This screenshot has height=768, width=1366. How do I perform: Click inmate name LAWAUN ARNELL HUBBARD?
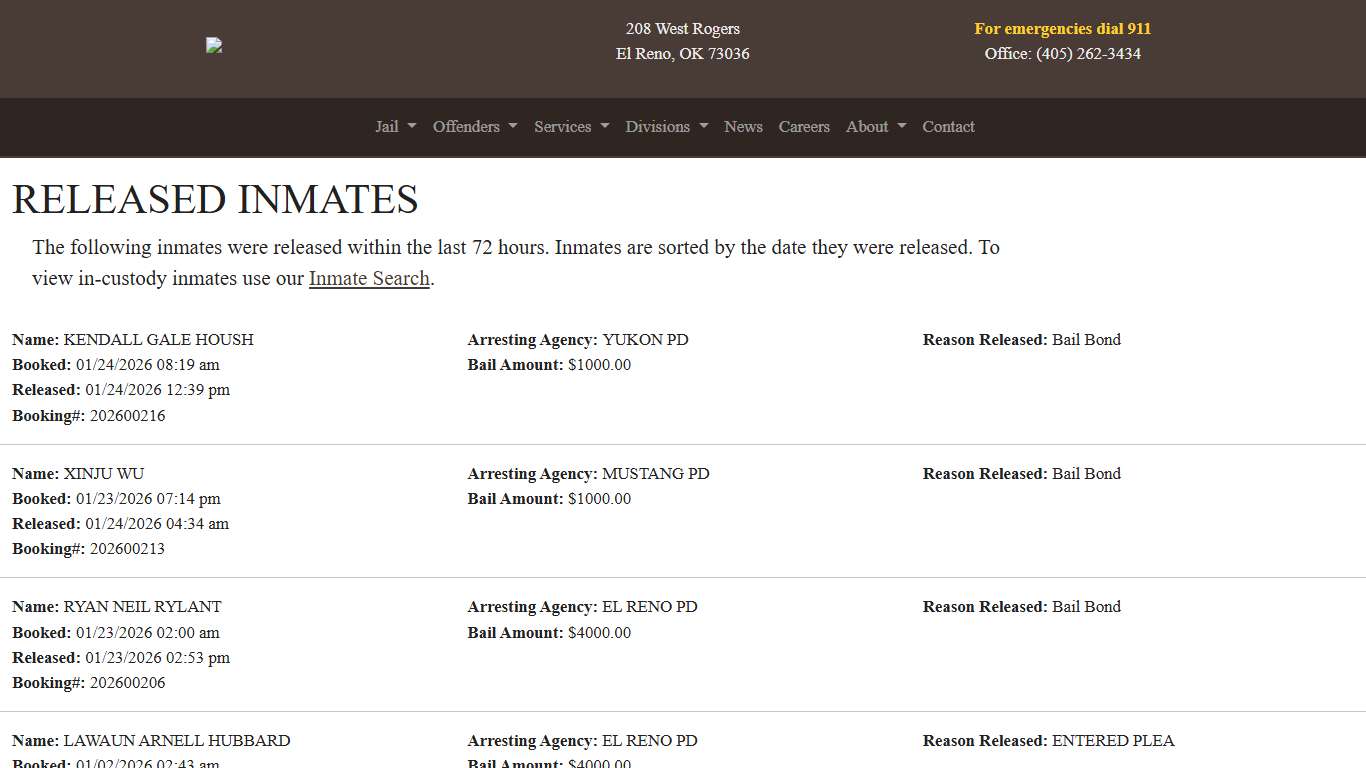(177, 741)
